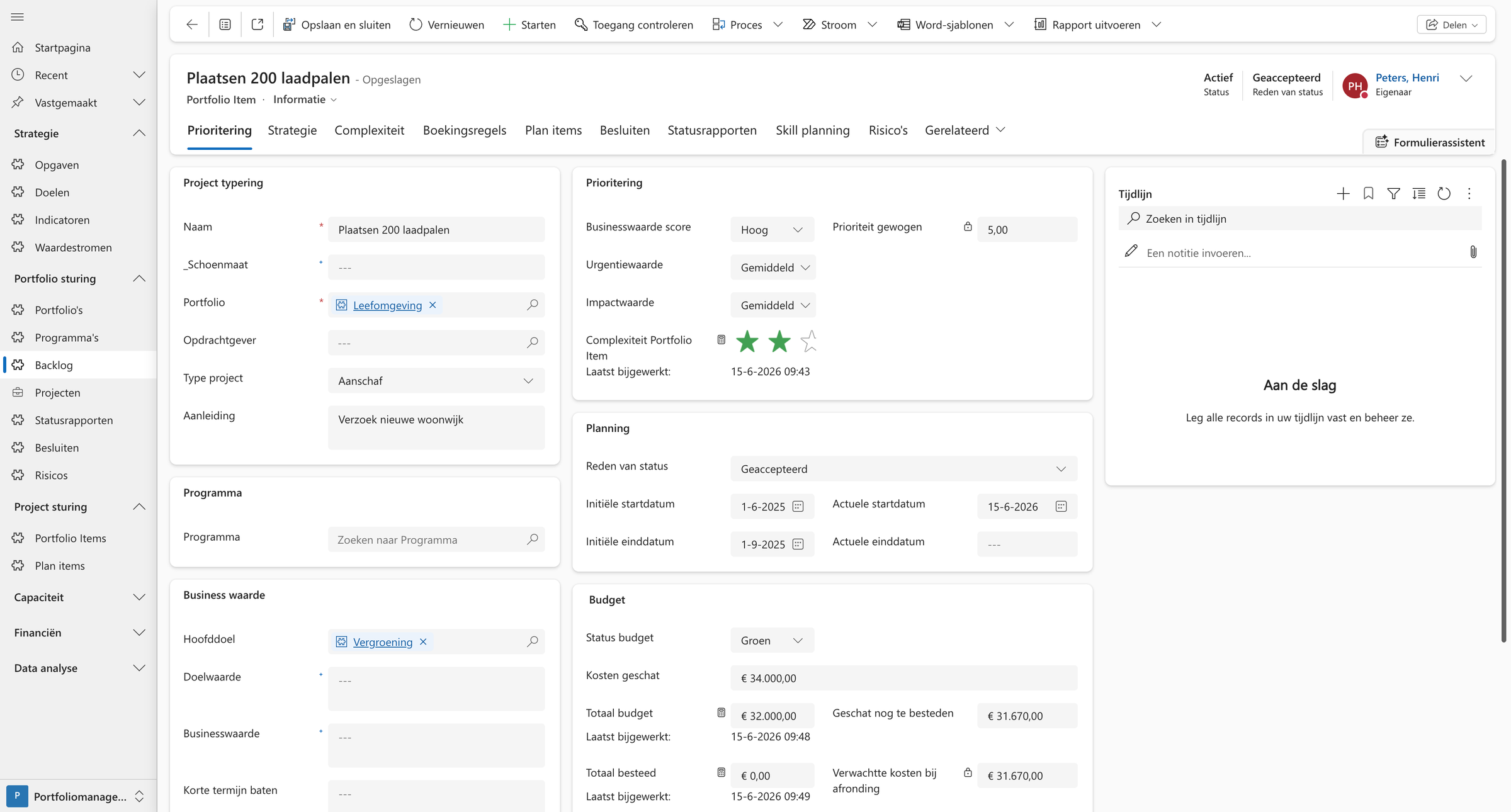1511x812 pixels.
Task: Click the timeline sort/expand records icon
Action: point(1418,194)
